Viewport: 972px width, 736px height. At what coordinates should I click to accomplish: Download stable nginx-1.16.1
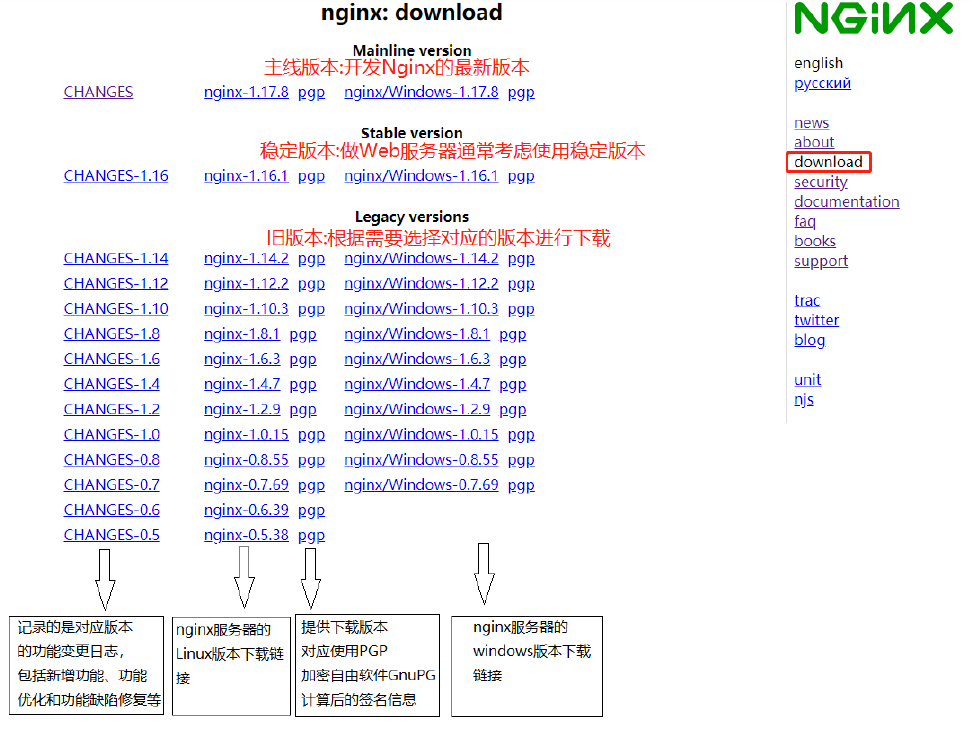coord(246,175)
